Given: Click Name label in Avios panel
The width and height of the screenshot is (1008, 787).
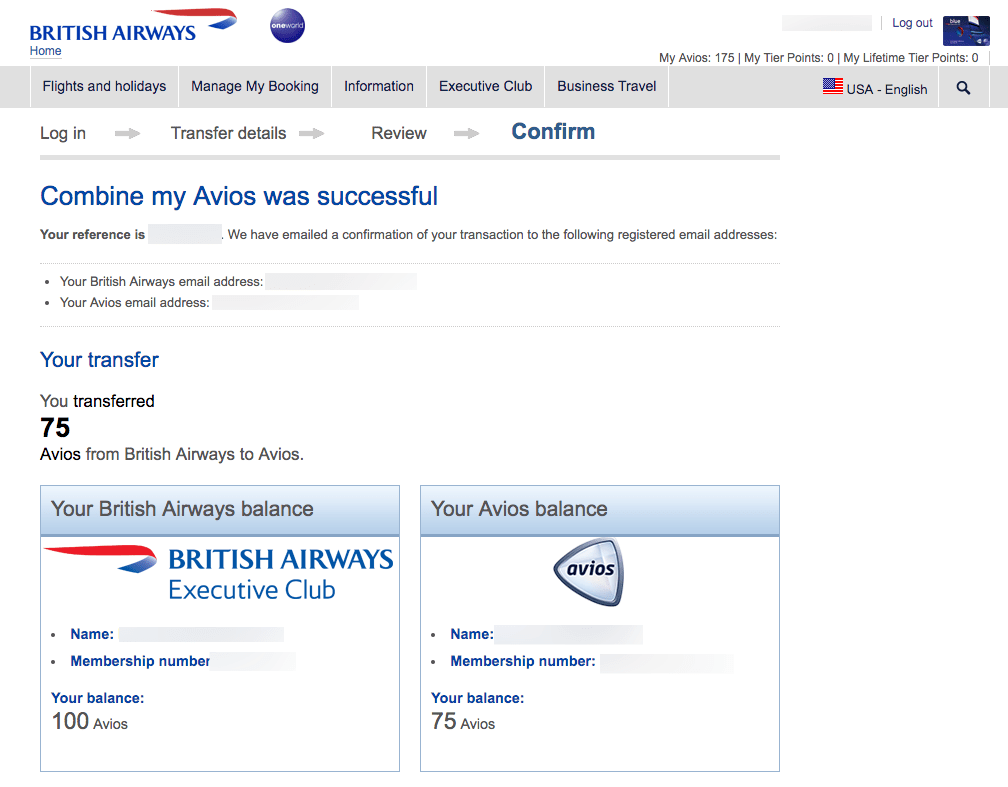Looking at the screenshot, I should pos(472,635).
